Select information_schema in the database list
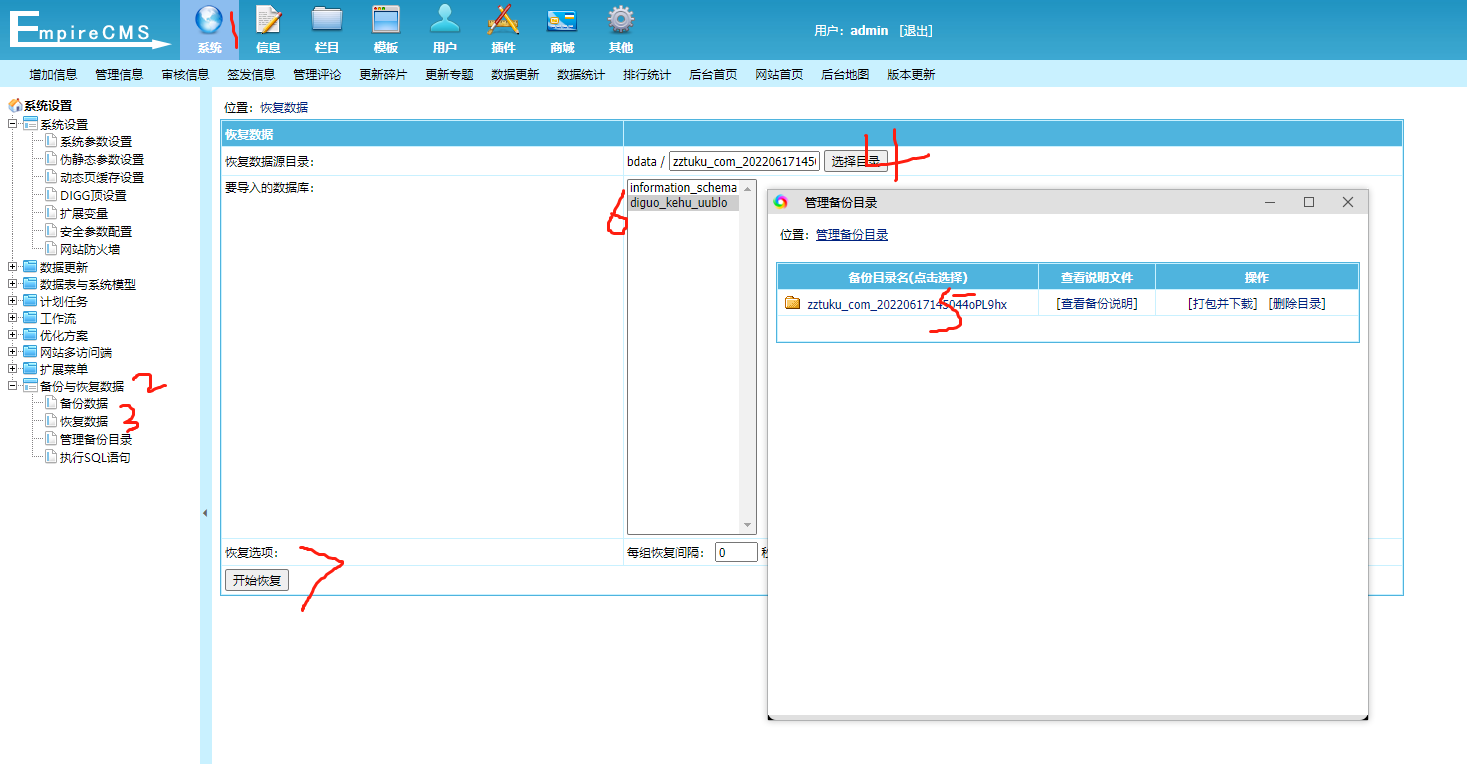The height and width of the screenshot is (764, 1467). pos(683,188)
